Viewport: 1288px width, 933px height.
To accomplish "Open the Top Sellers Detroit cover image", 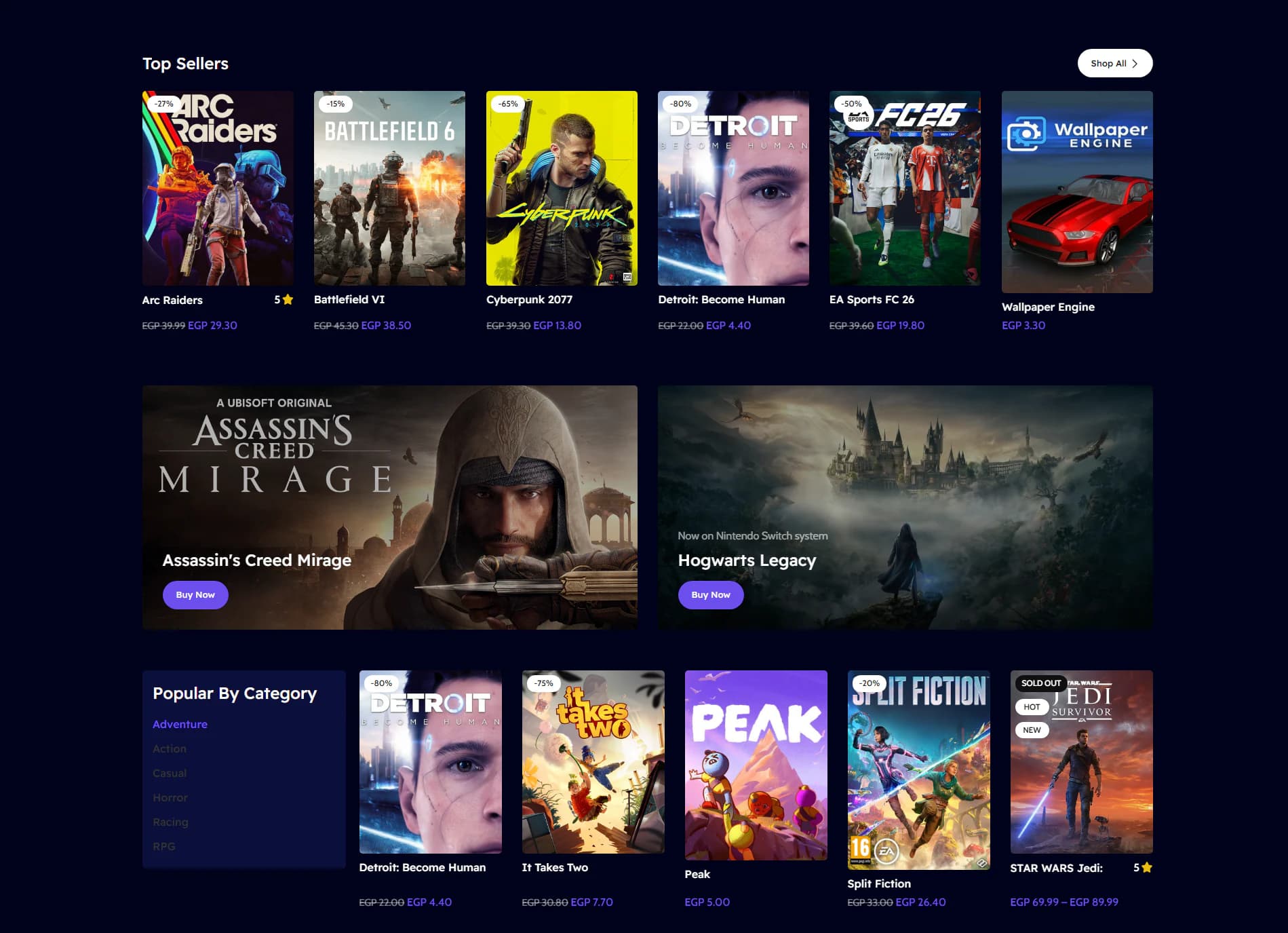I will (x=733, y=188).
